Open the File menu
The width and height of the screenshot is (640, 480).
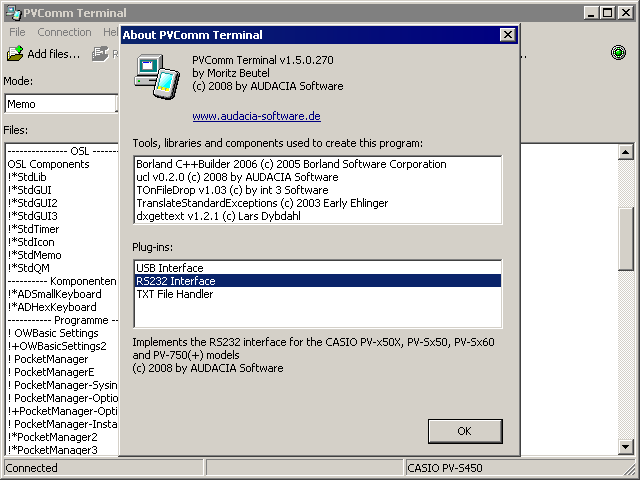[x=17, y=32]
